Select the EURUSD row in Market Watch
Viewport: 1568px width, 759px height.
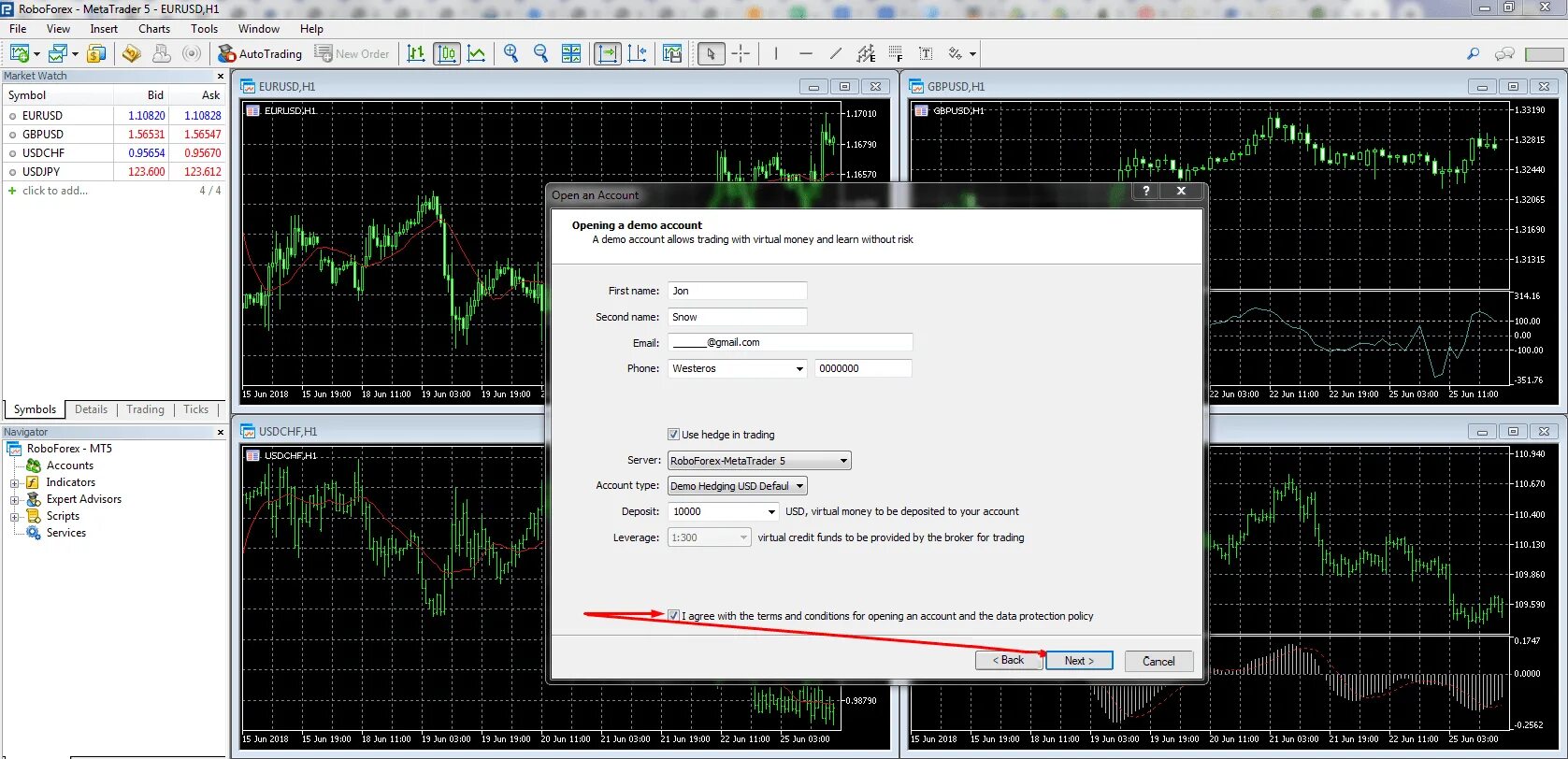click(114, 116)
